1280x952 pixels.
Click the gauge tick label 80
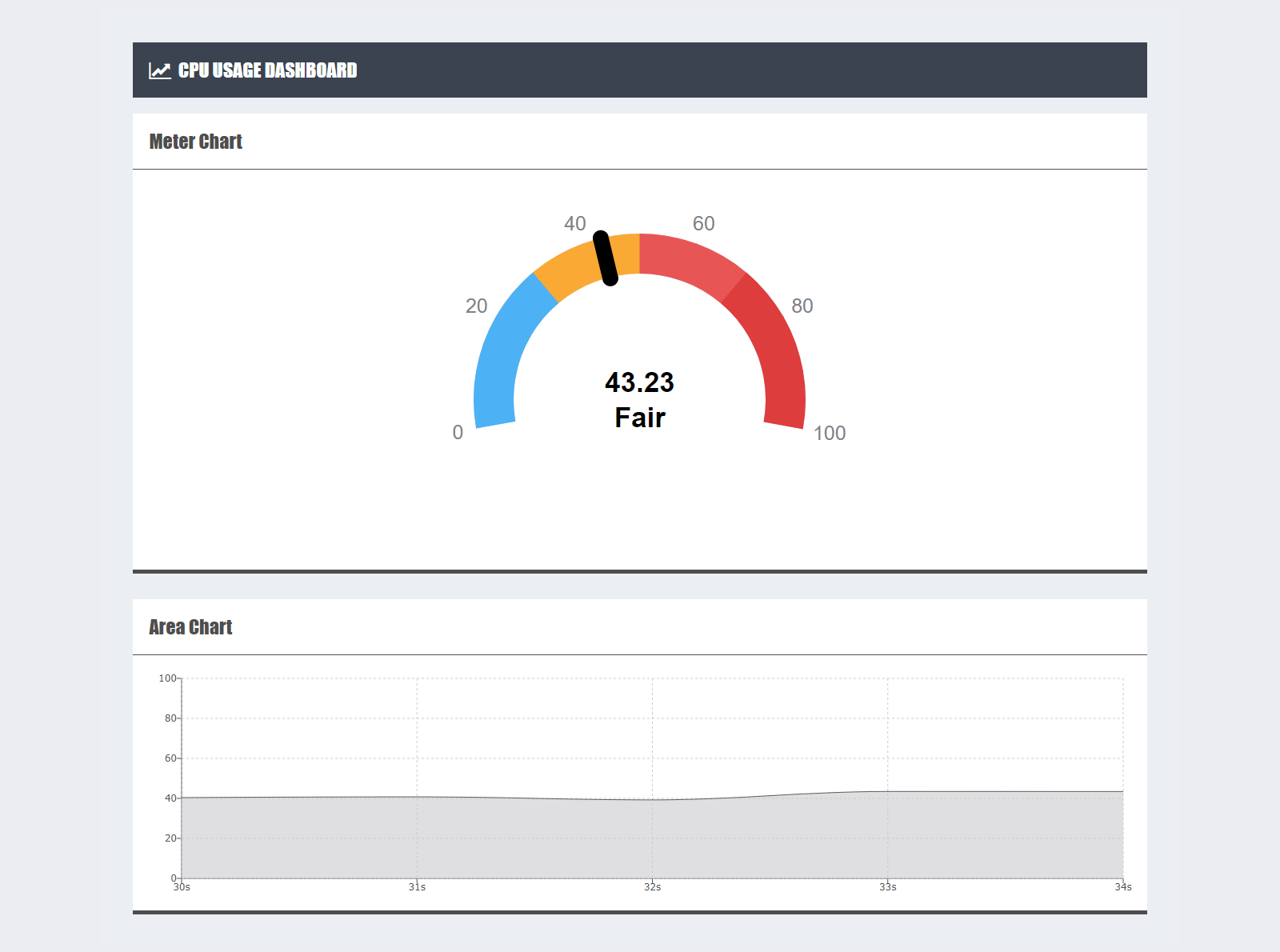pos(802,306)
